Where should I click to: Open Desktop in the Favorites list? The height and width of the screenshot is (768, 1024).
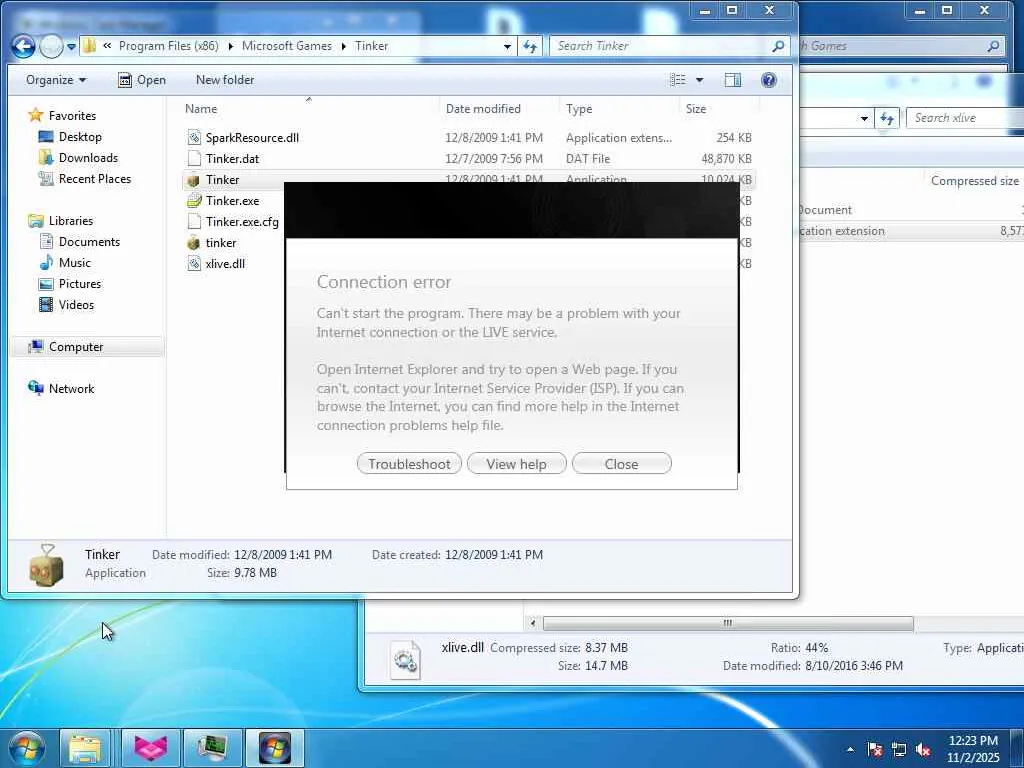pos(80,136)
